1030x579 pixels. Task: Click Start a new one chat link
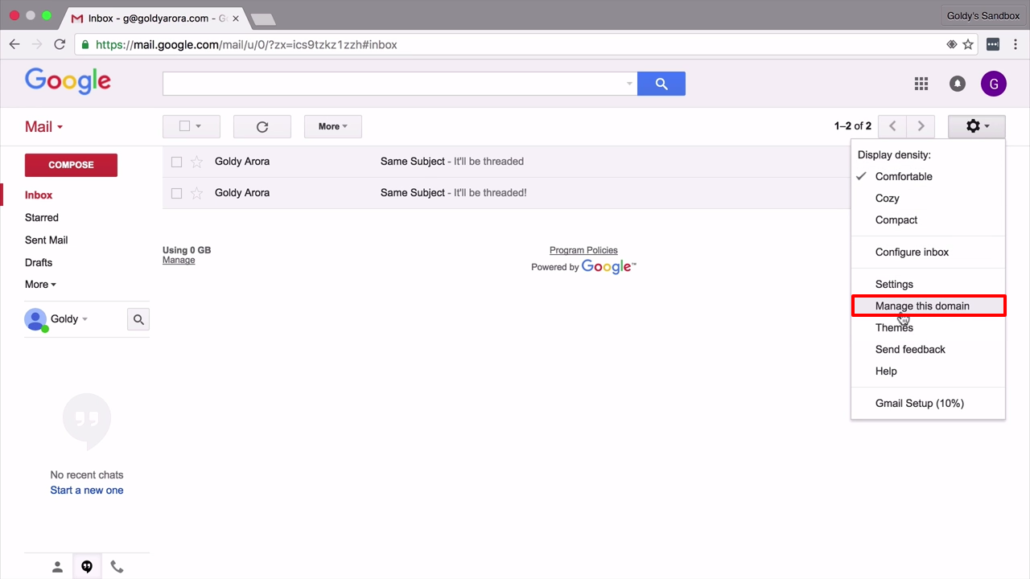tap(87, 490)
